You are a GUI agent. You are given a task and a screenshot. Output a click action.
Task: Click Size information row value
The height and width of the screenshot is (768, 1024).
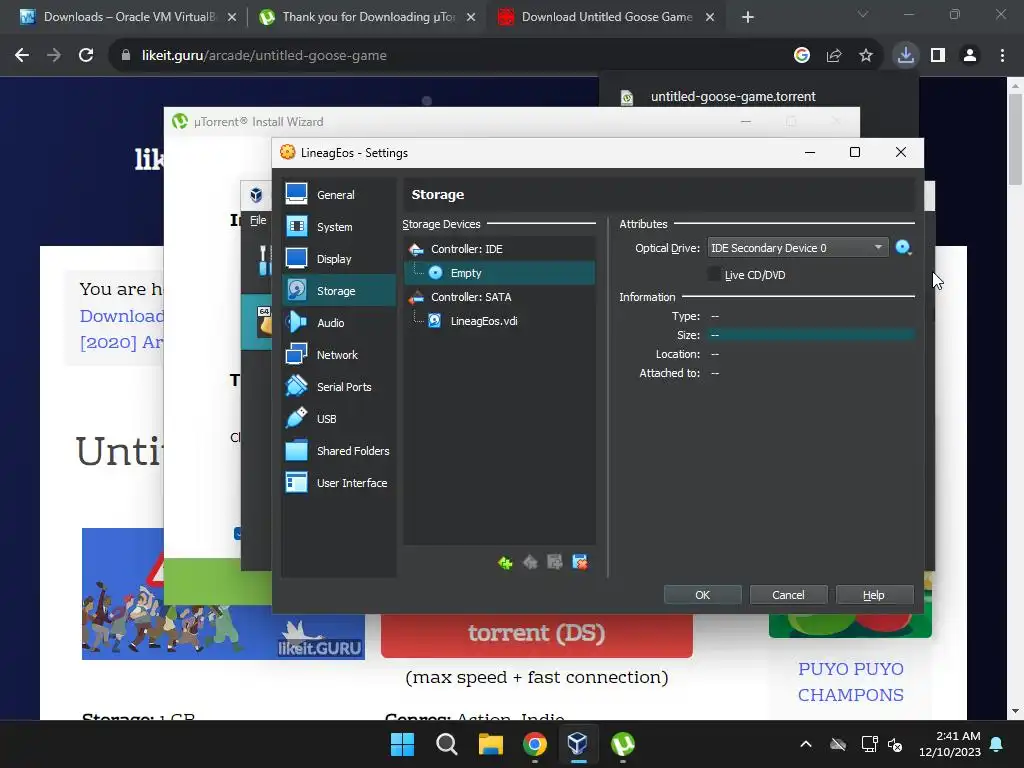coord(810,335)
